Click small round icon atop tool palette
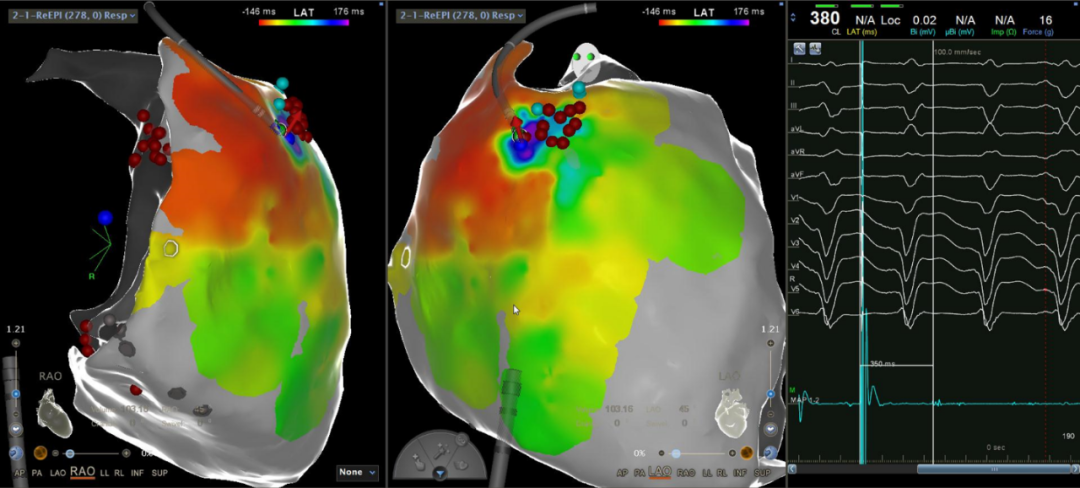This screenshot has height=488, width=1080. click(x=462, y=439)
